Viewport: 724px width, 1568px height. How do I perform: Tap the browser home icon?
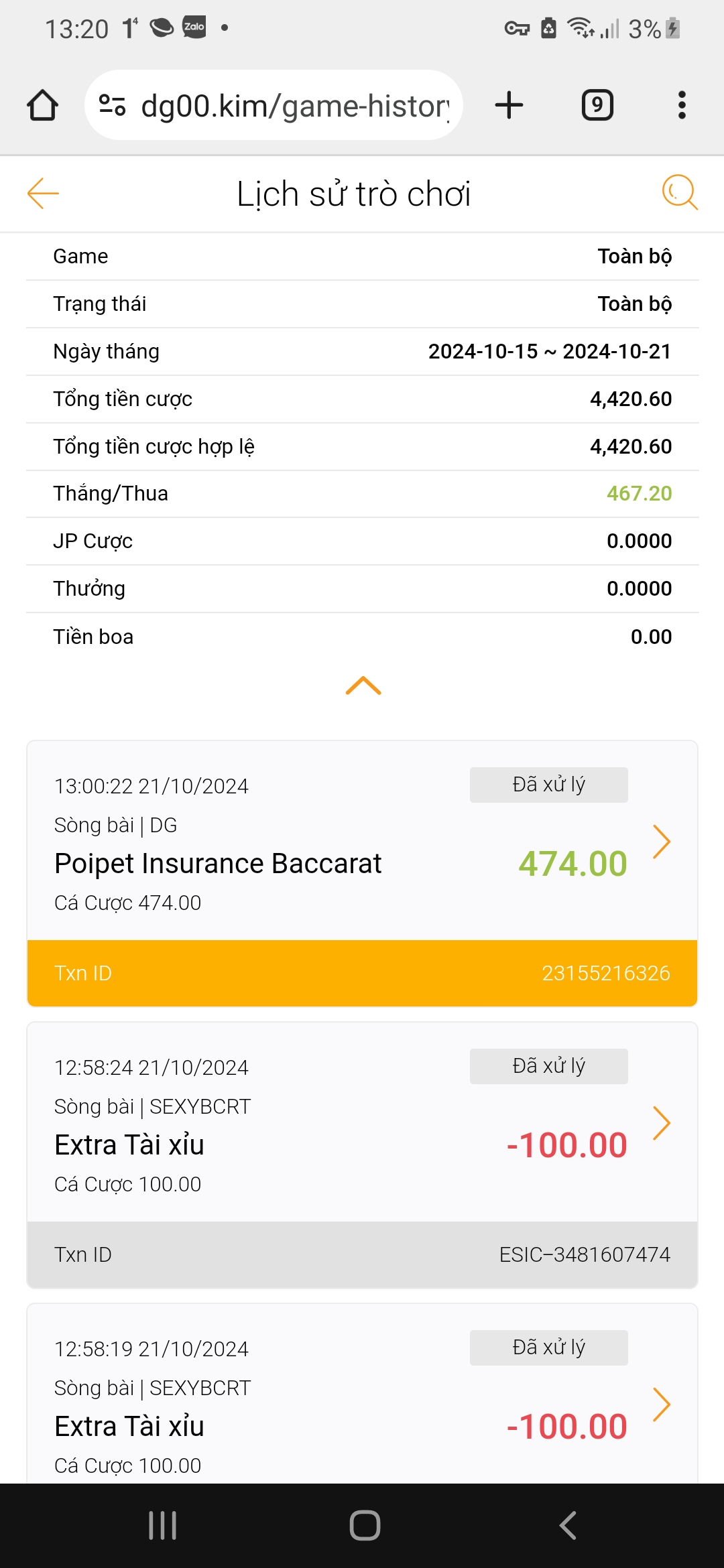(42, 105)
